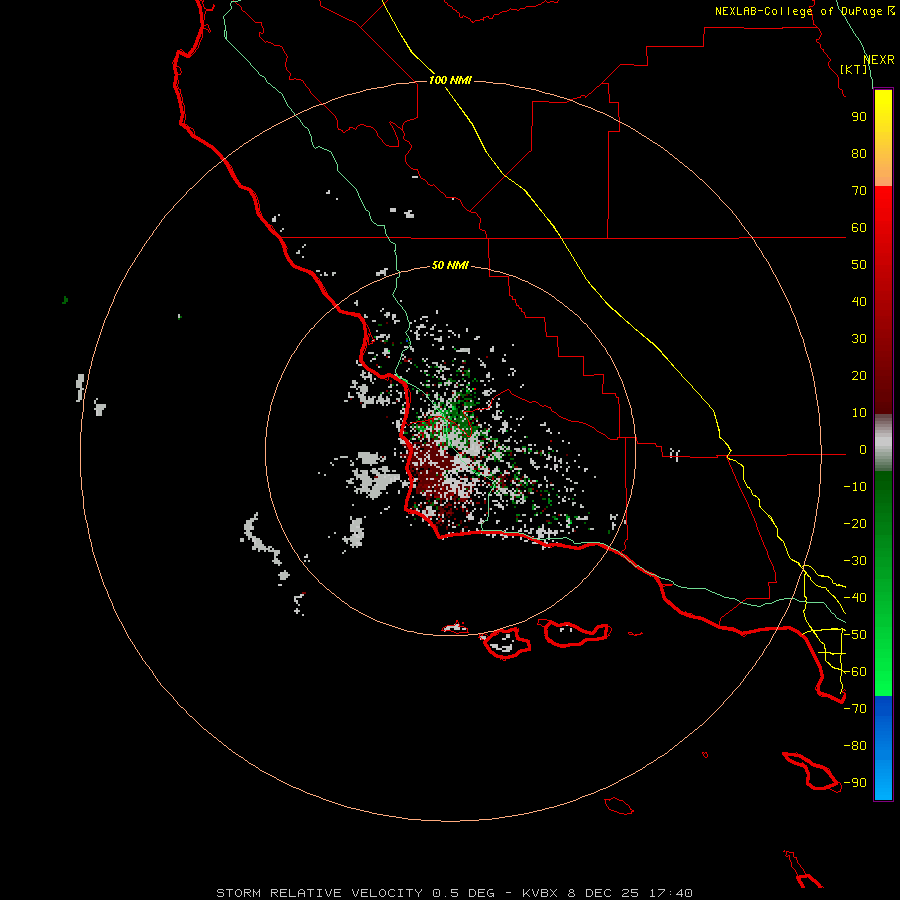Click the -10 value on the velocity scale
The height and width of the screenshot is (900, 900).
[855, 487]
